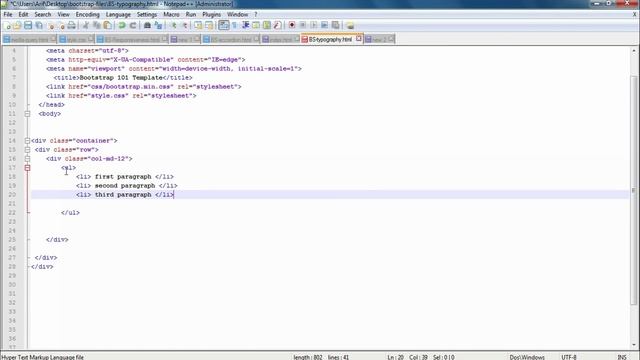Toggle INS insert mode in status bar

[x=622, y=357]
